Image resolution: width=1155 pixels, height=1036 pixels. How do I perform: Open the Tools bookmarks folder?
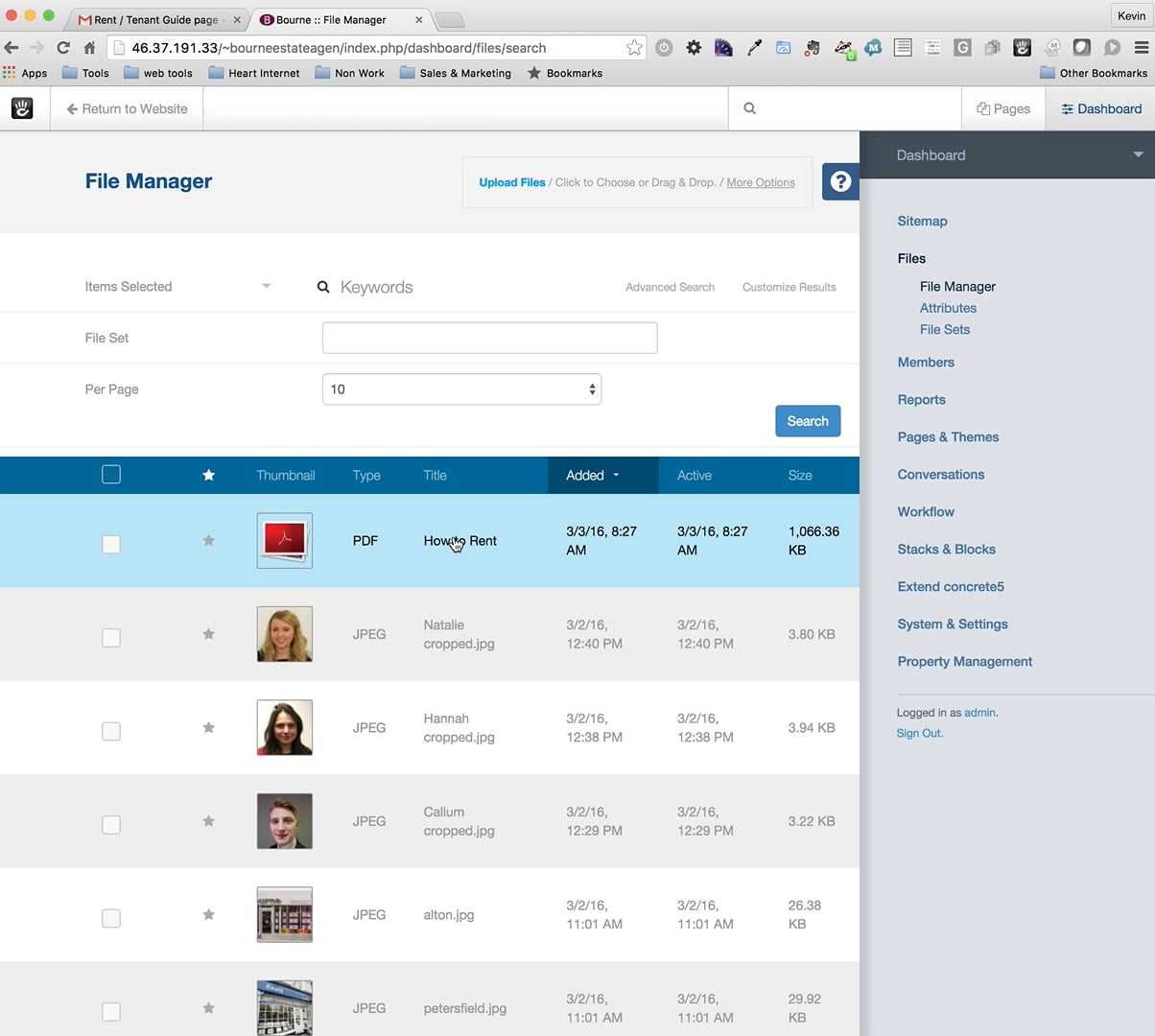pos(85,73)
